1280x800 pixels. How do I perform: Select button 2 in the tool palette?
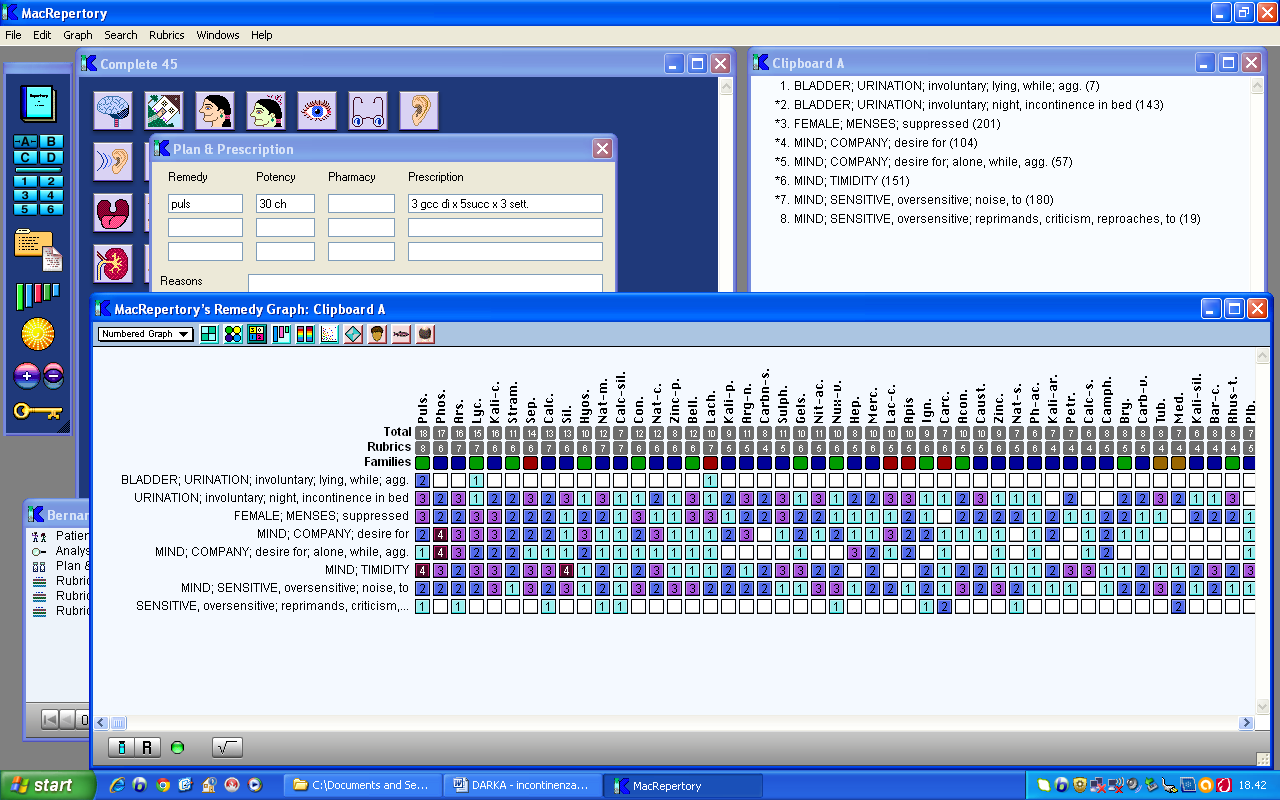coord(51,182)
